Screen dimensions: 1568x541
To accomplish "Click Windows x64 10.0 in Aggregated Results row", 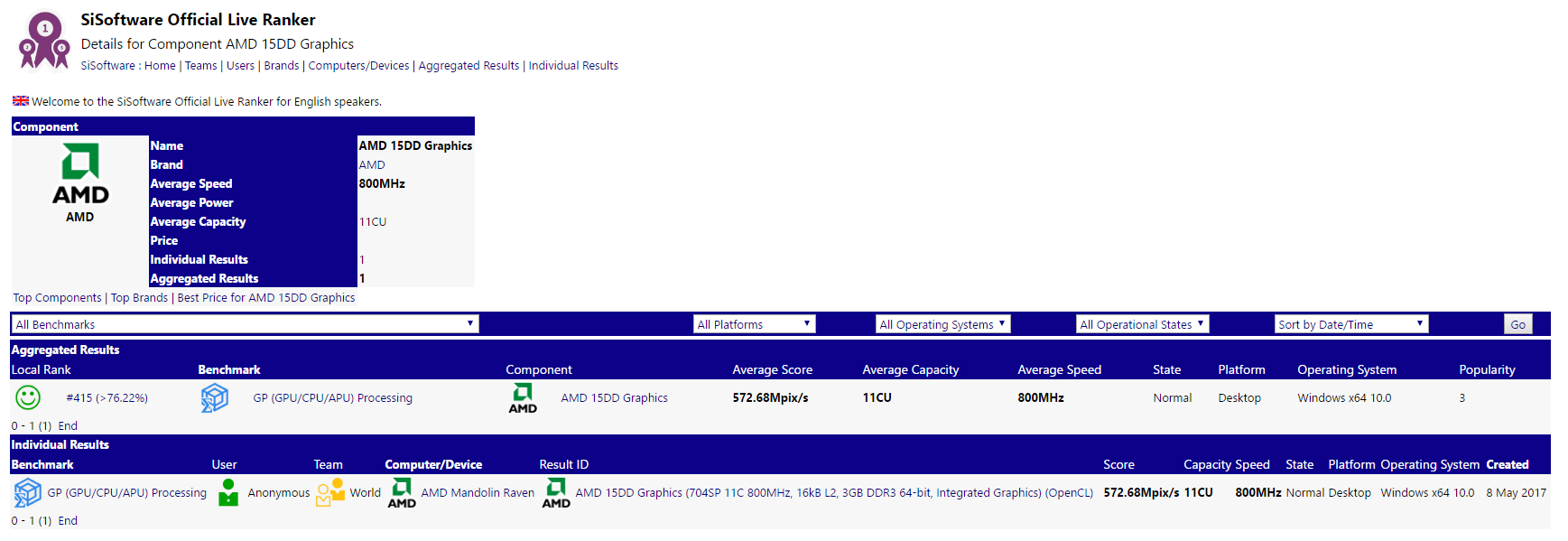I will coord(1344,397).
